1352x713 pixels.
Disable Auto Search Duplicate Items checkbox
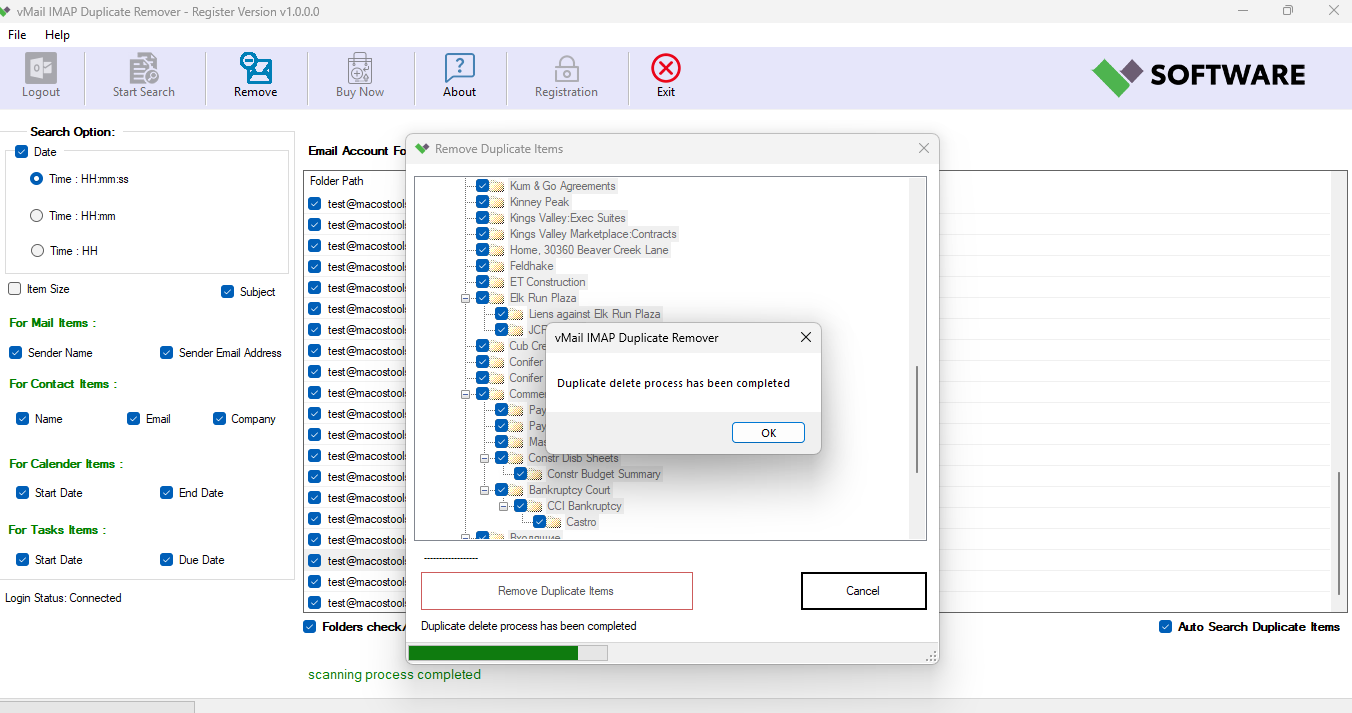coord(1165,627)
